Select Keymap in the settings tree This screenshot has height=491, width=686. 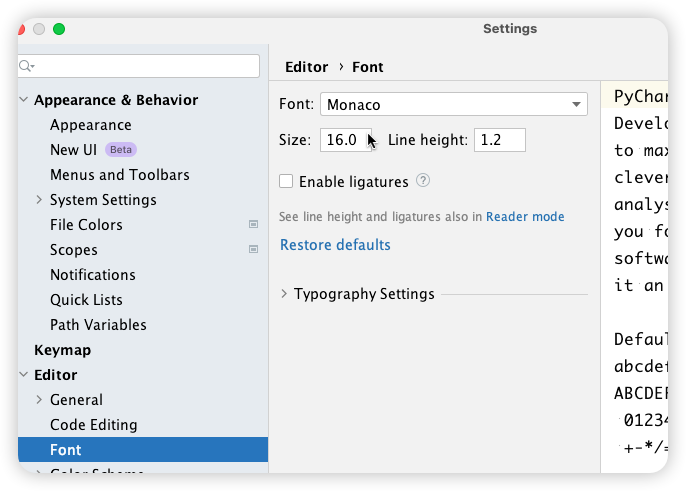63,350
